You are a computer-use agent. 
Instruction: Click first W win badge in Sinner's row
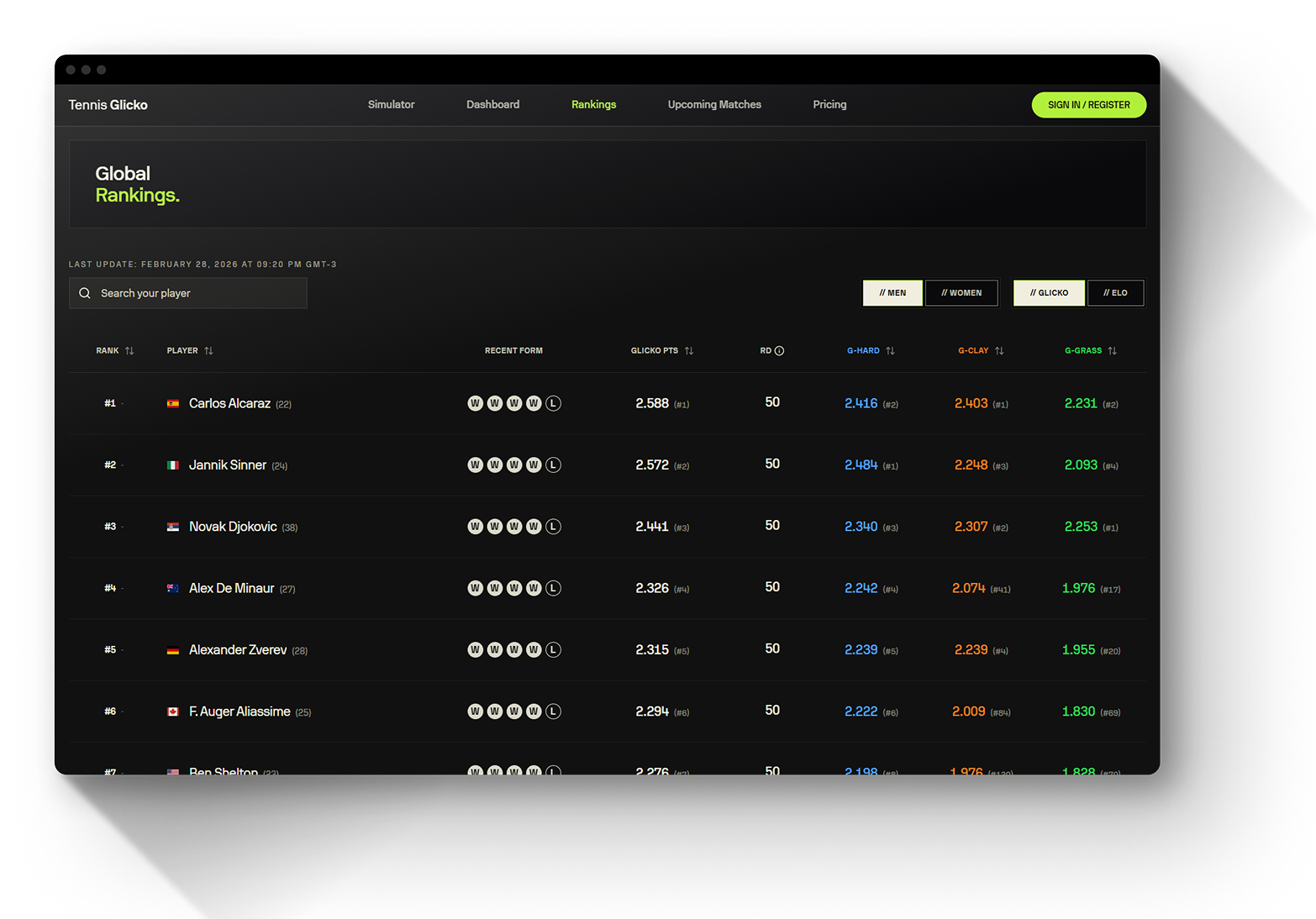pyautogui.click(x=476, y=465)
